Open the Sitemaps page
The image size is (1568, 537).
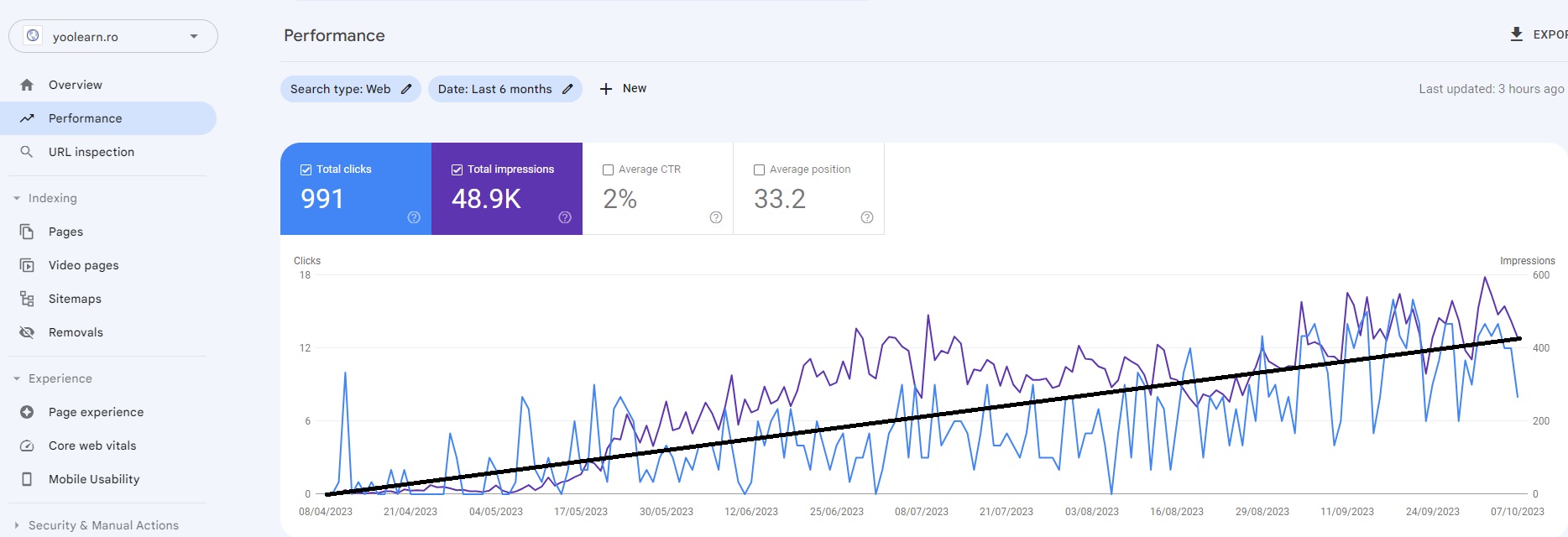coord(75,299)
